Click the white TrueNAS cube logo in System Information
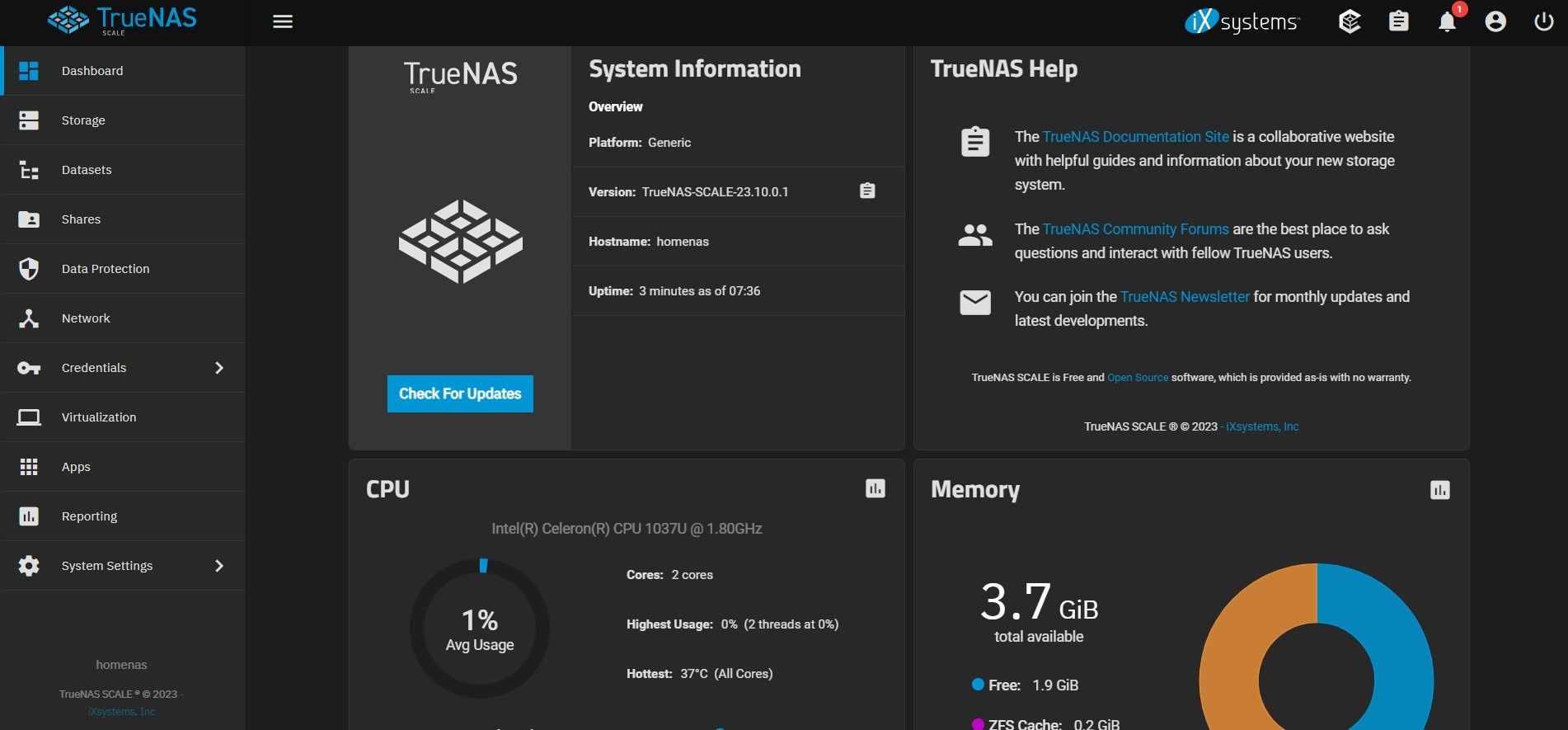The width and height of the screenshot is (1568, 730). (461, 242)
